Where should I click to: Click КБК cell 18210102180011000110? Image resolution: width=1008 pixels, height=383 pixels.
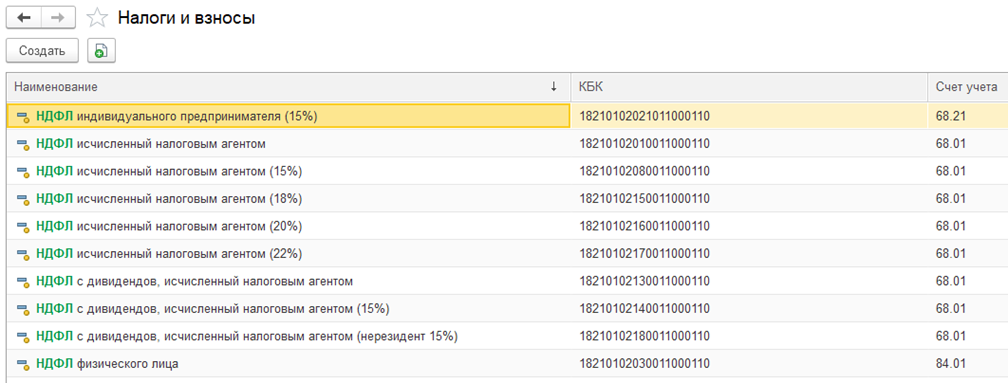click(645, 337)
